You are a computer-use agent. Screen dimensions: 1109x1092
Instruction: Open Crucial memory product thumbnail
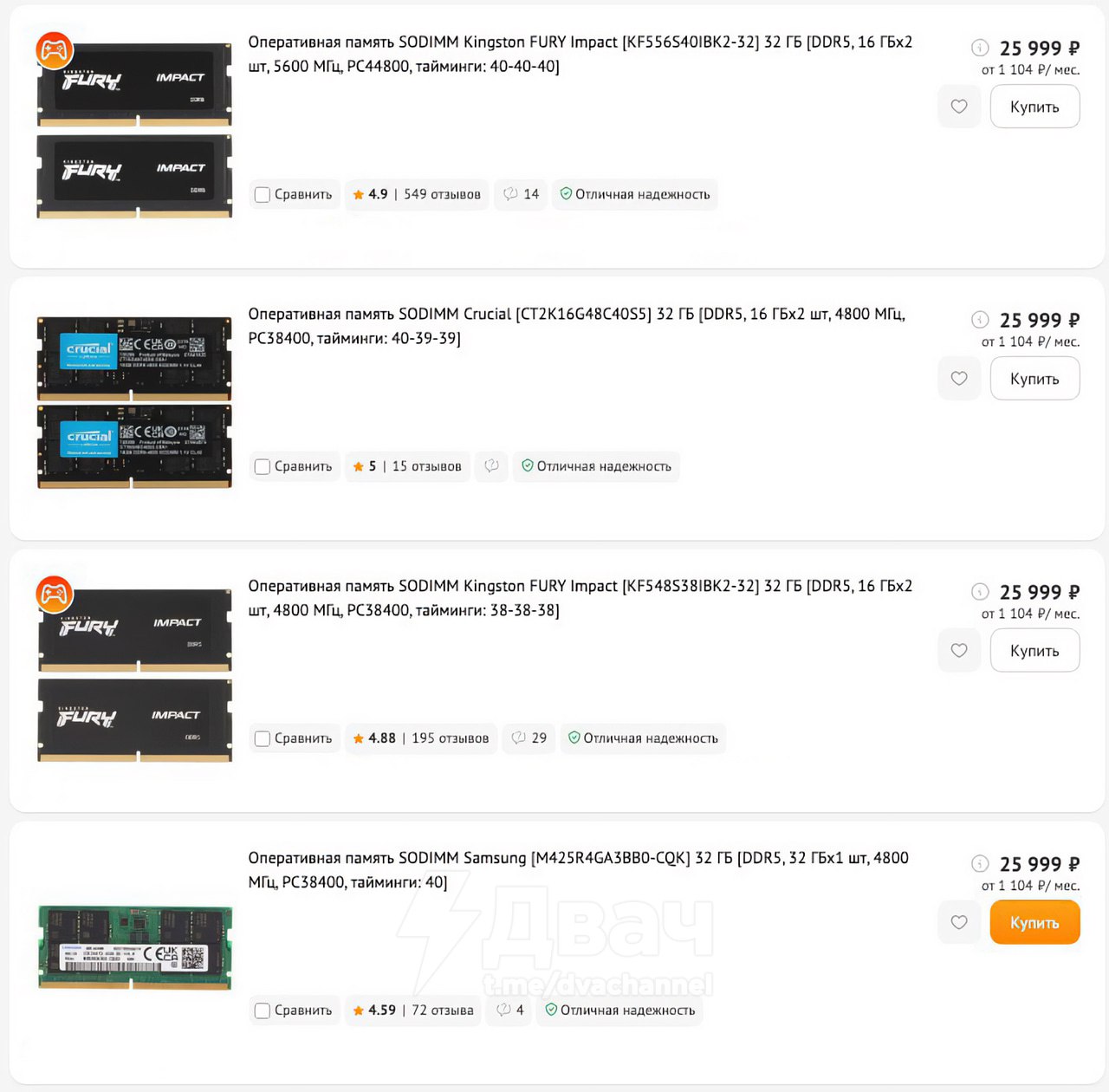point(134,402)
